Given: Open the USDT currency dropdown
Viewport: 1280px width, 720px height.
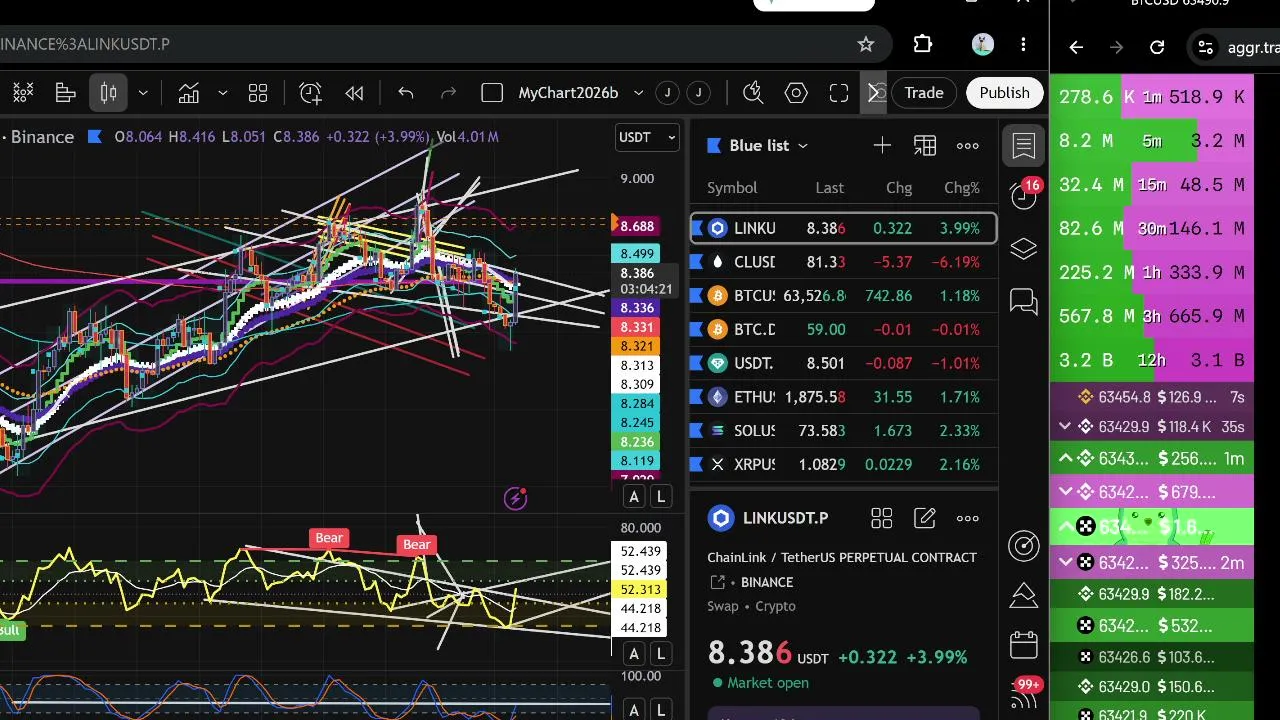Looking at the screenshot, I should tap(647, 137).
